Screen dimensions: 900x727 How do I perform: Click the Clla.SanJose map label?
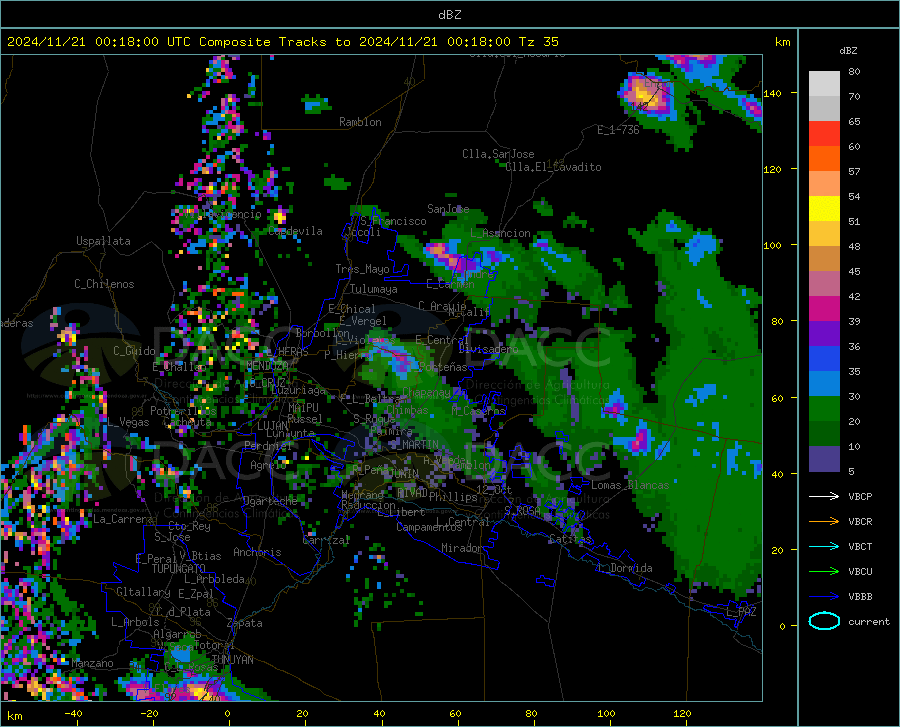tap(498, 154)
